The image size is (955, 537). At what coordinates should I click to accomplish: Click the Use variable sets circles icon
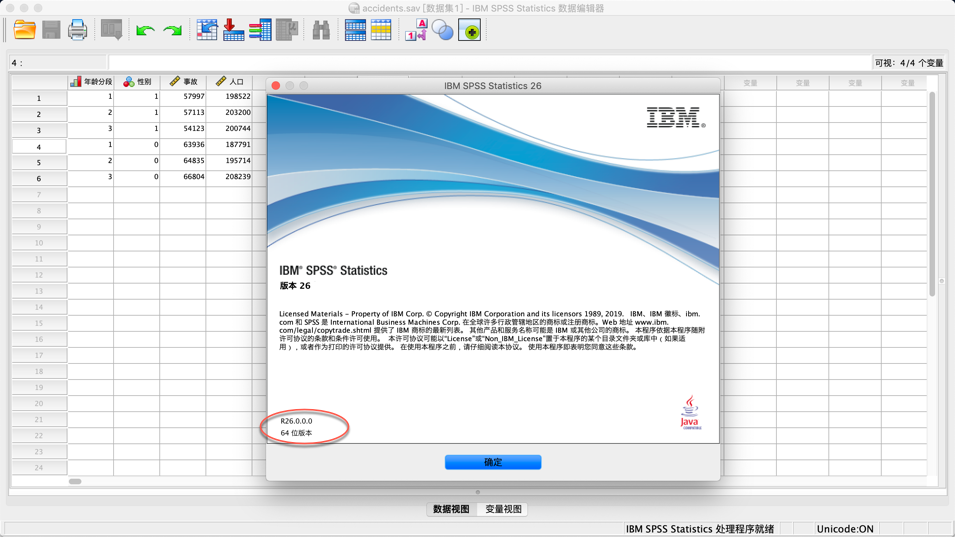coord(443,30)
